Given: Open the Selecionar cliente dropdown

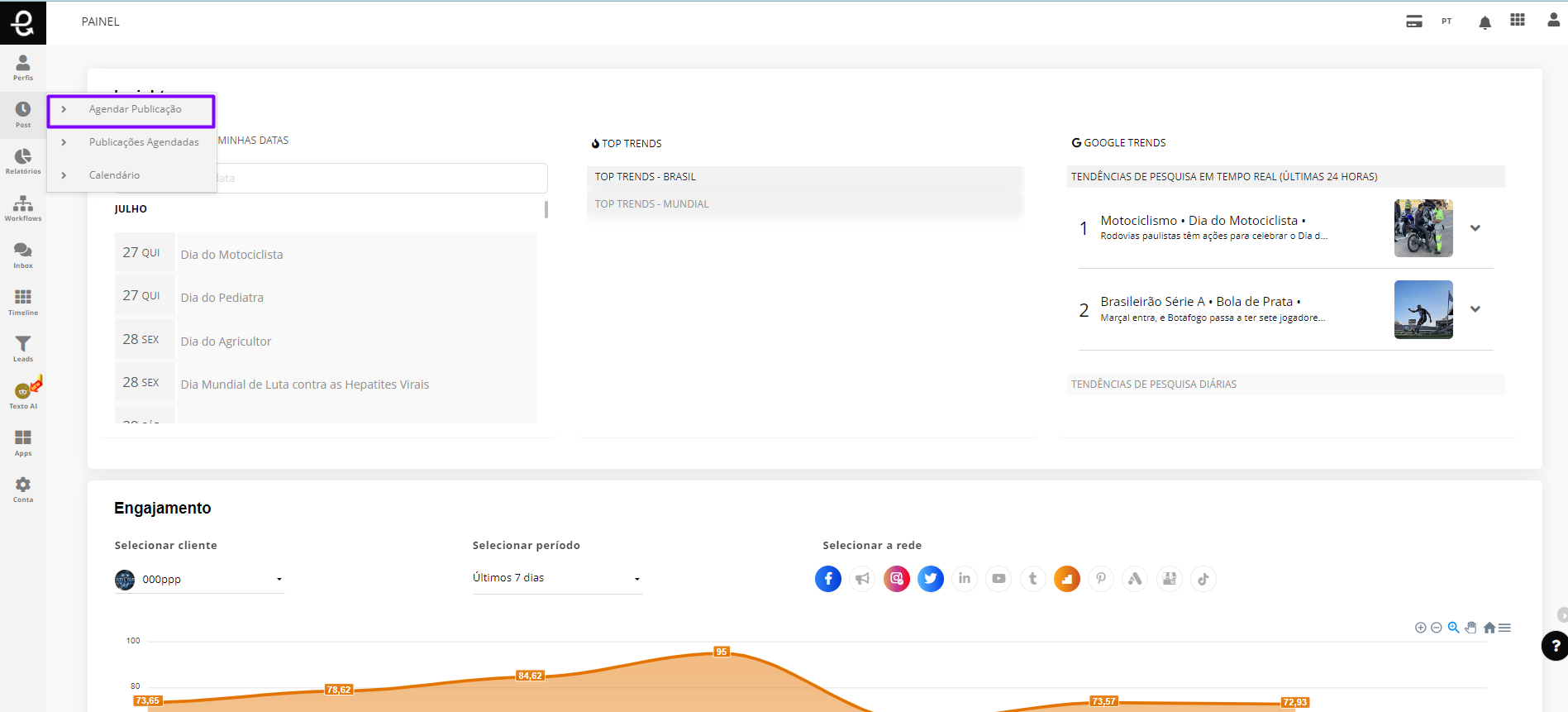Looking at the screenshot, I should [x=199, y=580].
